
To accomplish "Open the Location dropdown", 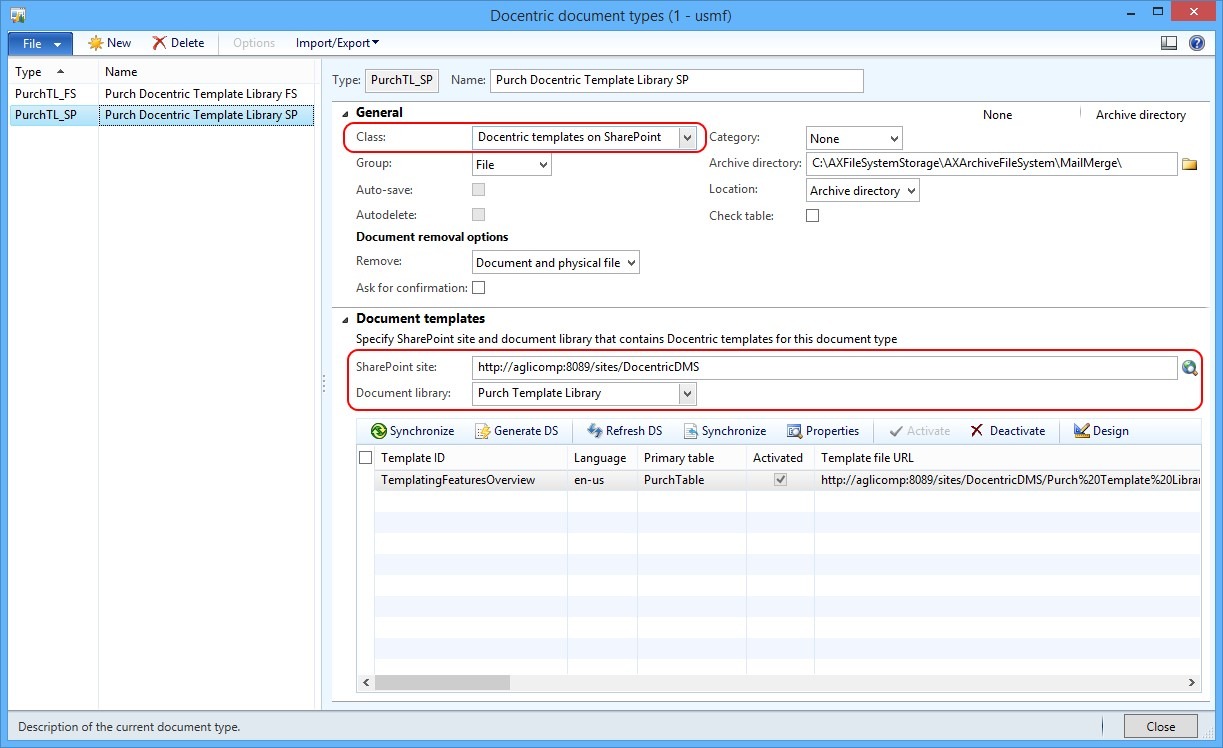I will click(911, 191).
